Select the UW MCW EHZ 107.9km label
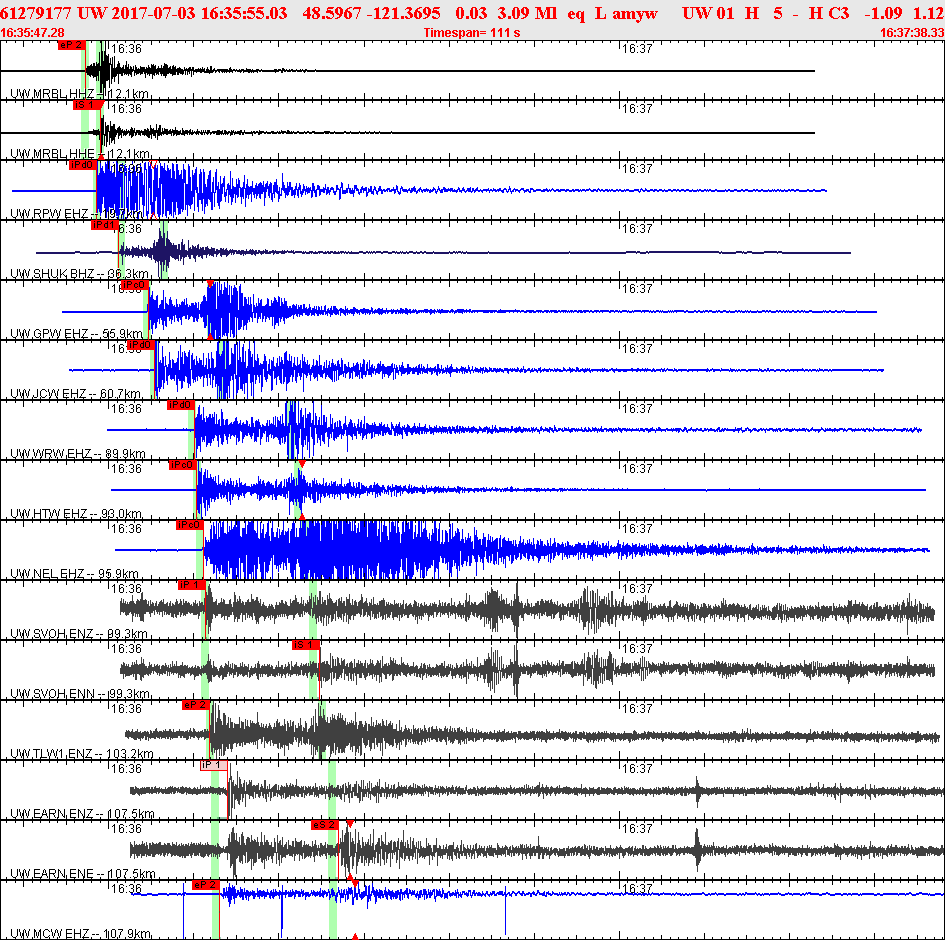Viewport: 945px width, 940px height. [81, 934]
